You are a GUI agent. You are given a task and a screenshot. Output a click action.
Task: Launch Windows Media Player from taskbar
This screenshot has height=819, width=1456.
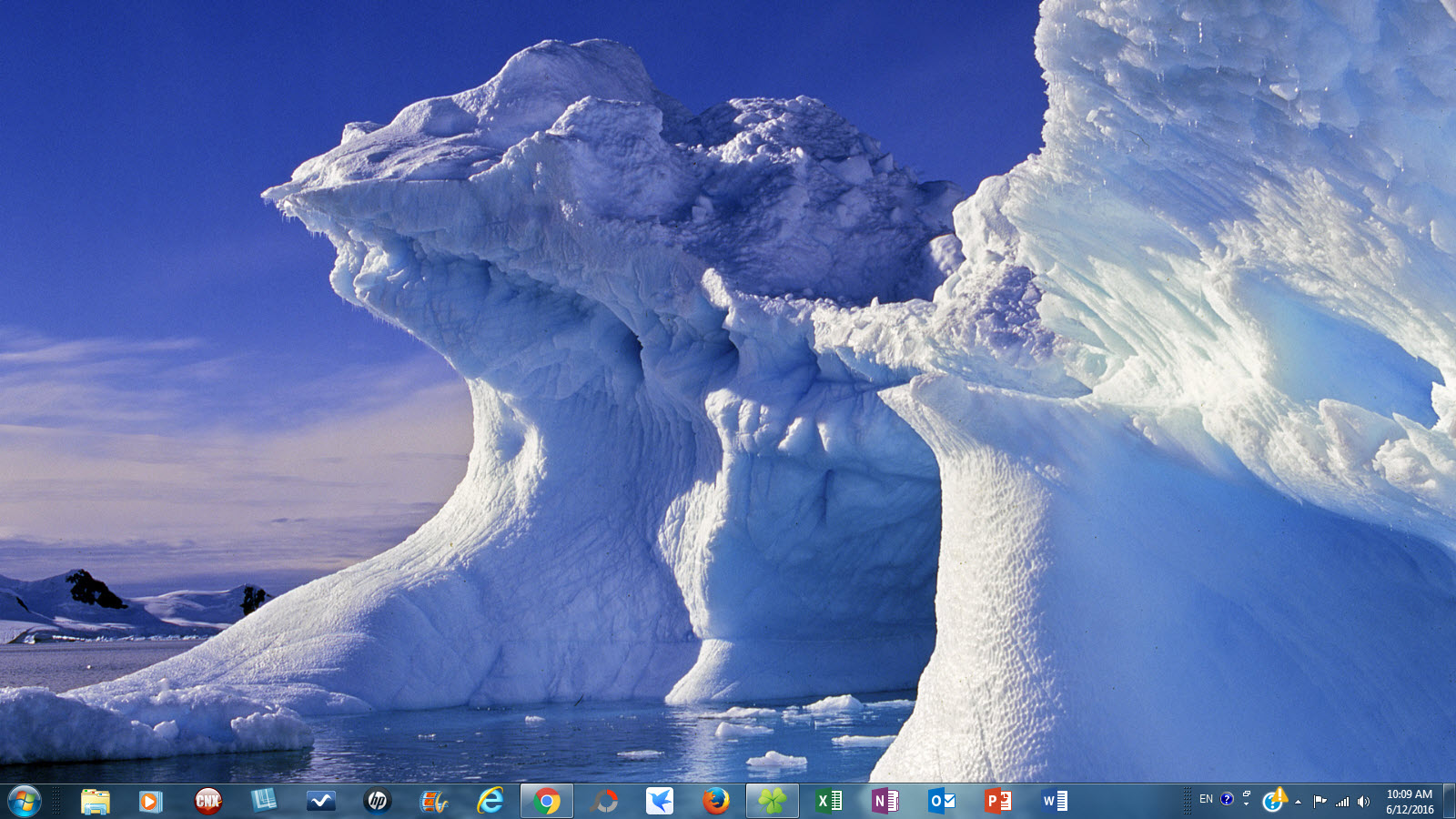(x=151, y=801)
